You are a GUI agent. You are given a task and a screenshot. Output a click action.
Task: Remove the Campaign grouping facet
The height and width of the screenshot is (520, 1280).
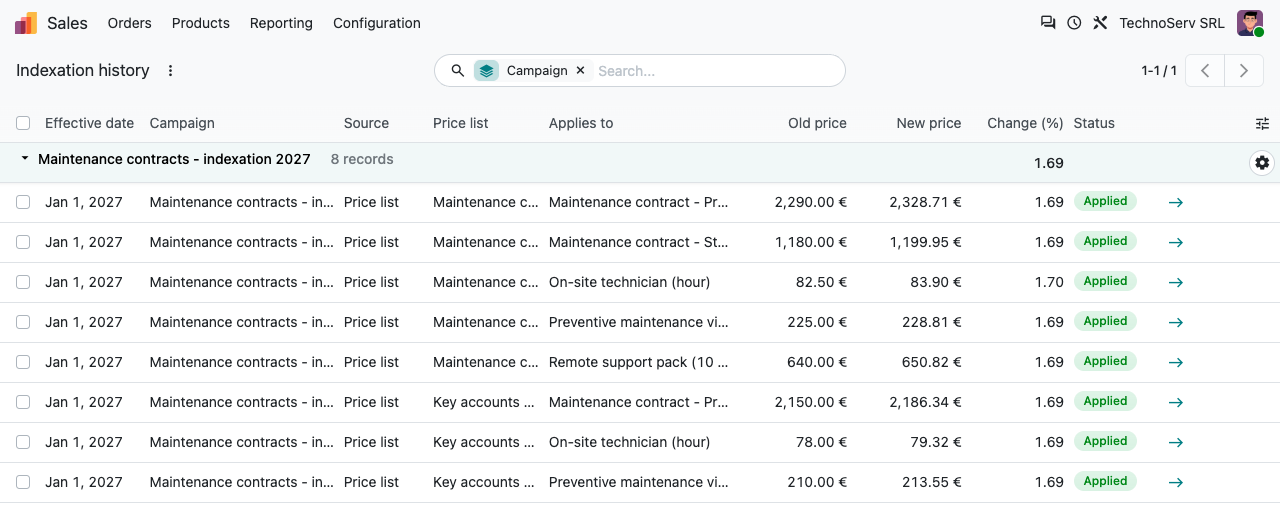click(580, 70)
